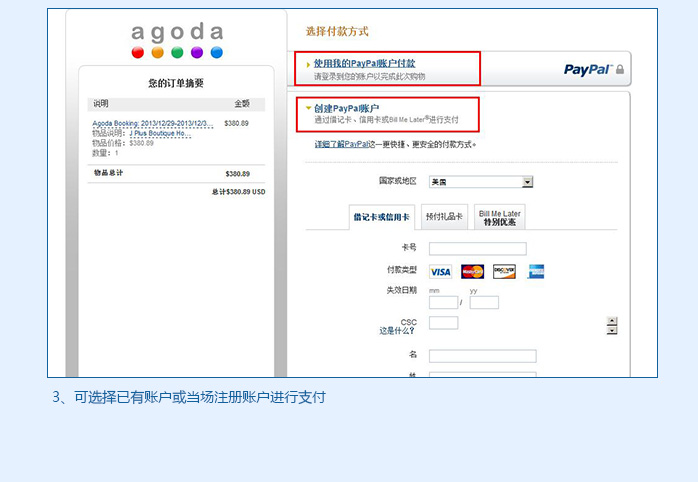Expand the 使用我的PayPal账户付款 arrow

[x=308, y=65]
